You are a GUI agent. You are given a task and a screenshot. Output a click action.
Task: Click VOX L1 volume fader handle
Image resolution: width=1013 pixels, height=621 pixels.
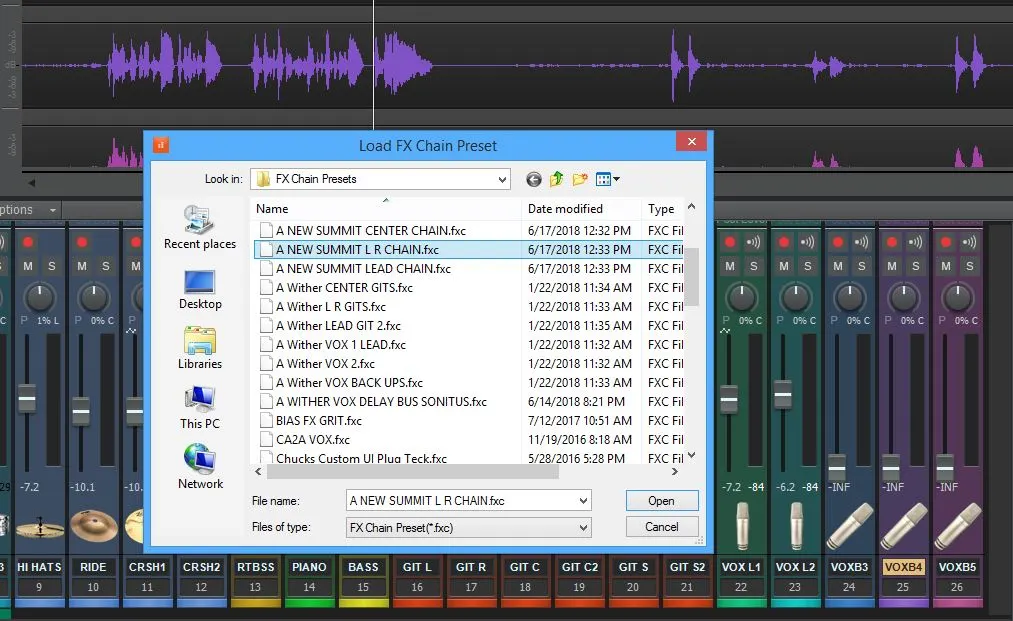[x=729, y=398]
